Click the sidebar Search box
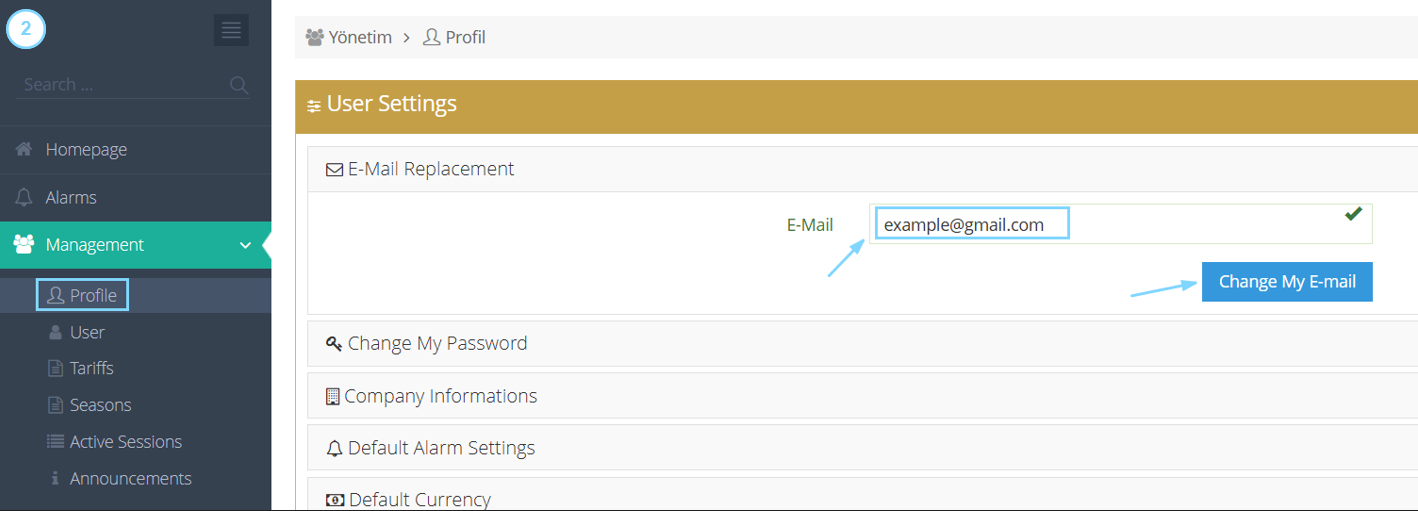Screen dimensions: 1418x511 [x=122, y=85]
